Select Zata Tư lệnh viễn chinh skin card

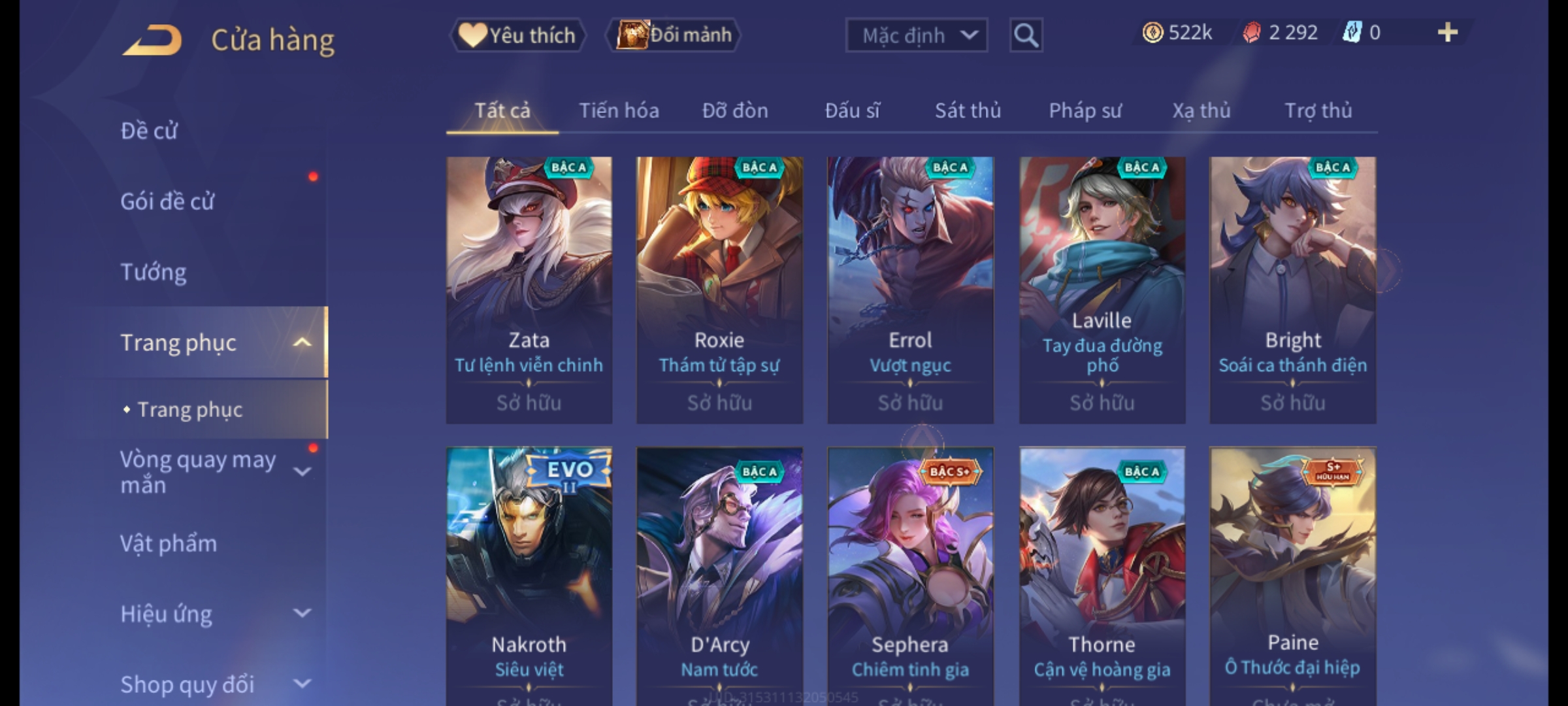[x=529, y=290]
